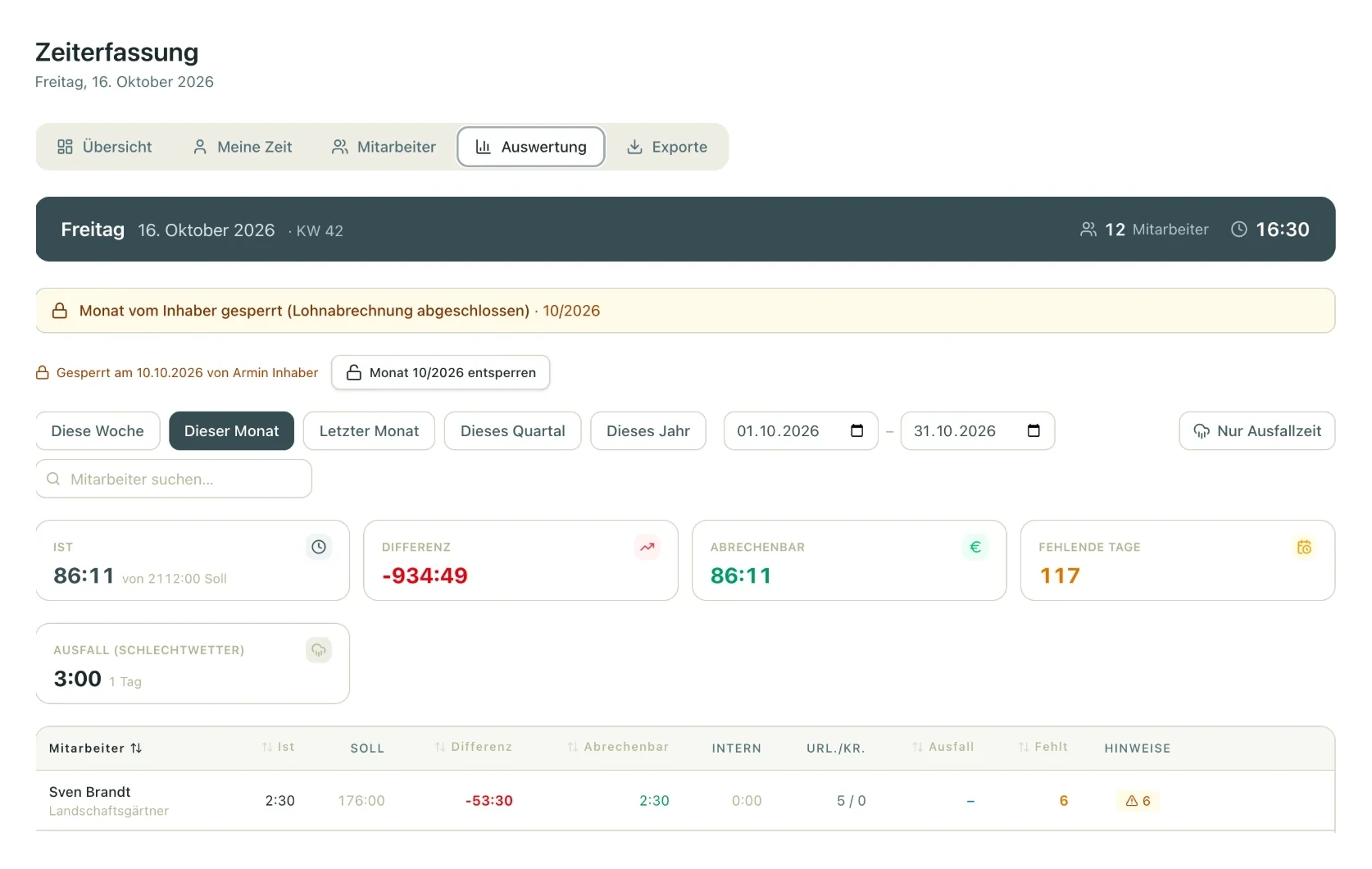Click the people icon beside 12 Mitarbeiter

tap(1088, 230)
